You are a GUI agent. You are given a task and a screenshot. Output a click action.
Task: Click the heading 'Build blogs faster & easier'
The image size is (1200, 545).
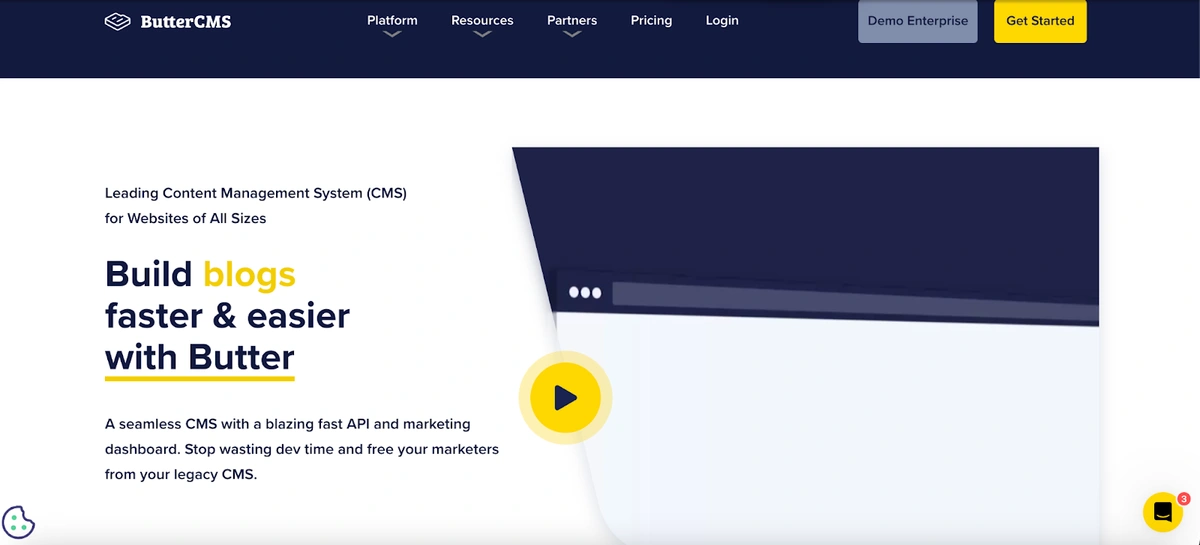pyautogui.click(x=227, y=294)
